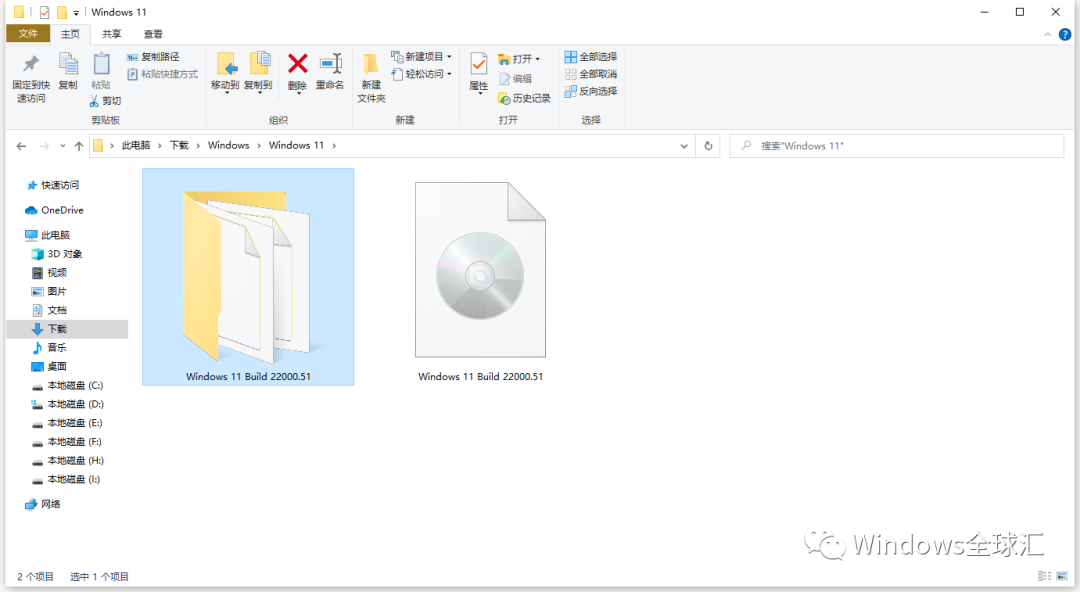Open the File tab
The width and height of the screenshot is (1080, 592).
click(28, 34)
